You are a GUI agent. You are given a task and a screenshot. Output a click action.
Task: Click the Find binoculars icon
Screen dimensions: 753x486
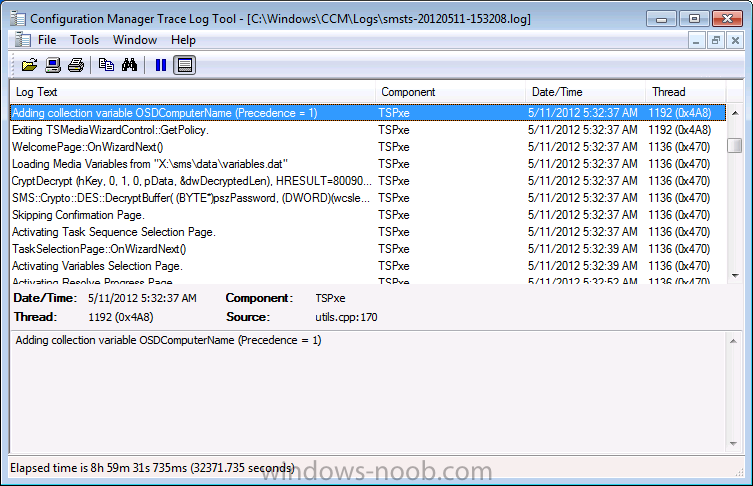tap(129, 65)
